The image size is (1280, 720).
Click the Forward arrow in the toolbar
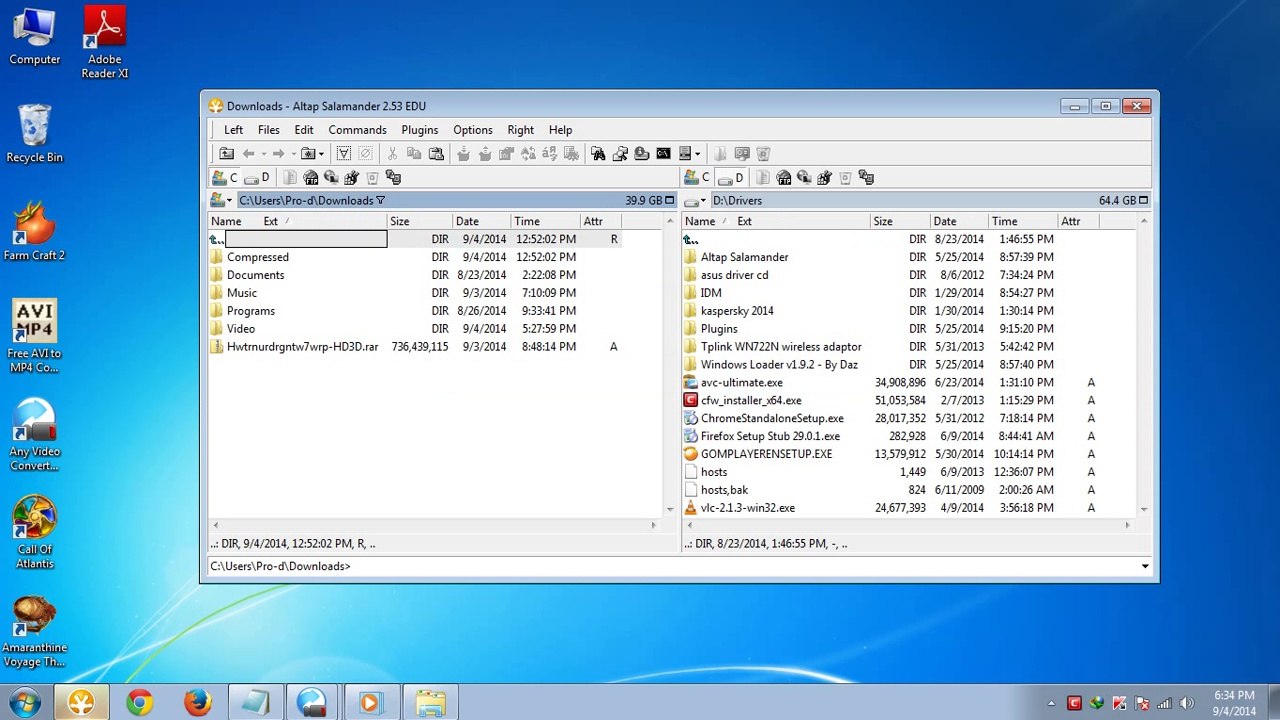[278, 154]
